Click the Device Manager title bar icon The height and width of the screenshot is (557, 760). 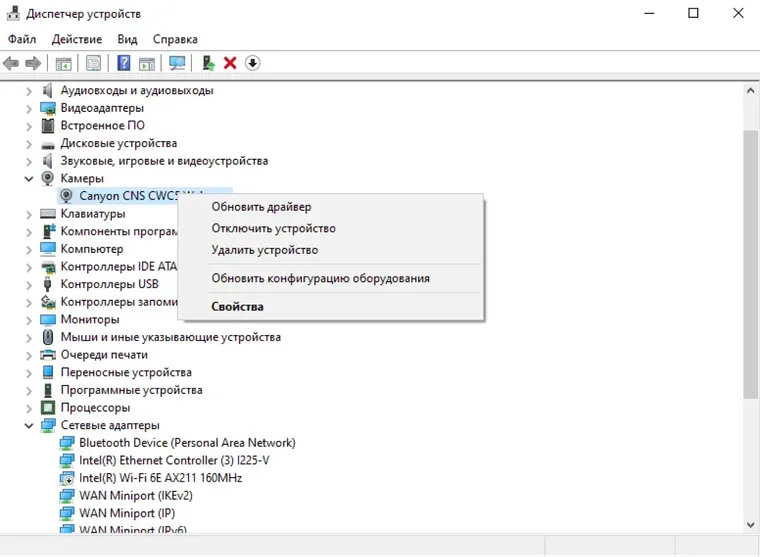click(x=13, y=14)
